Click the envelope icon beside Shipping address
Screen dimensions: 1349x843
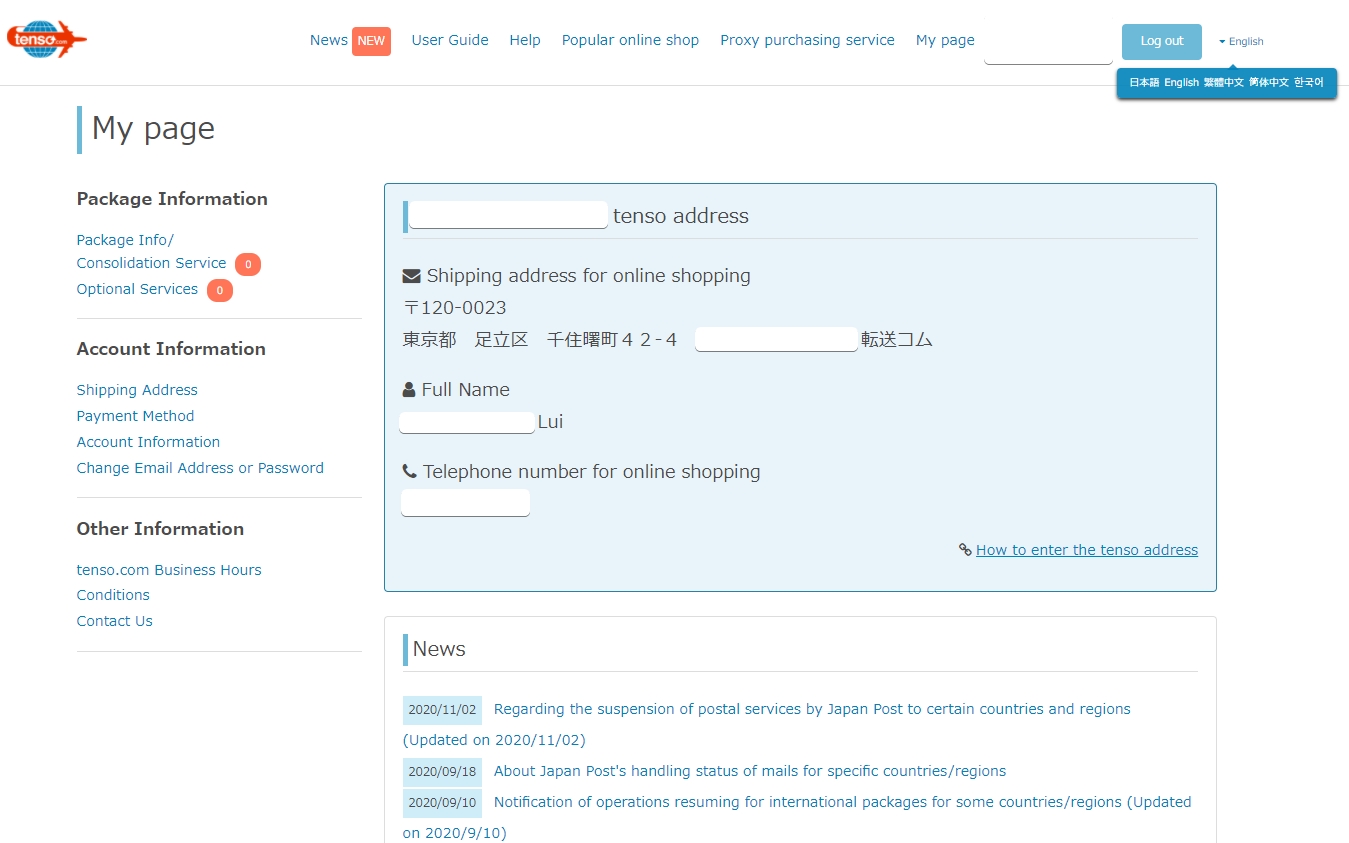(x=411, y=276)
